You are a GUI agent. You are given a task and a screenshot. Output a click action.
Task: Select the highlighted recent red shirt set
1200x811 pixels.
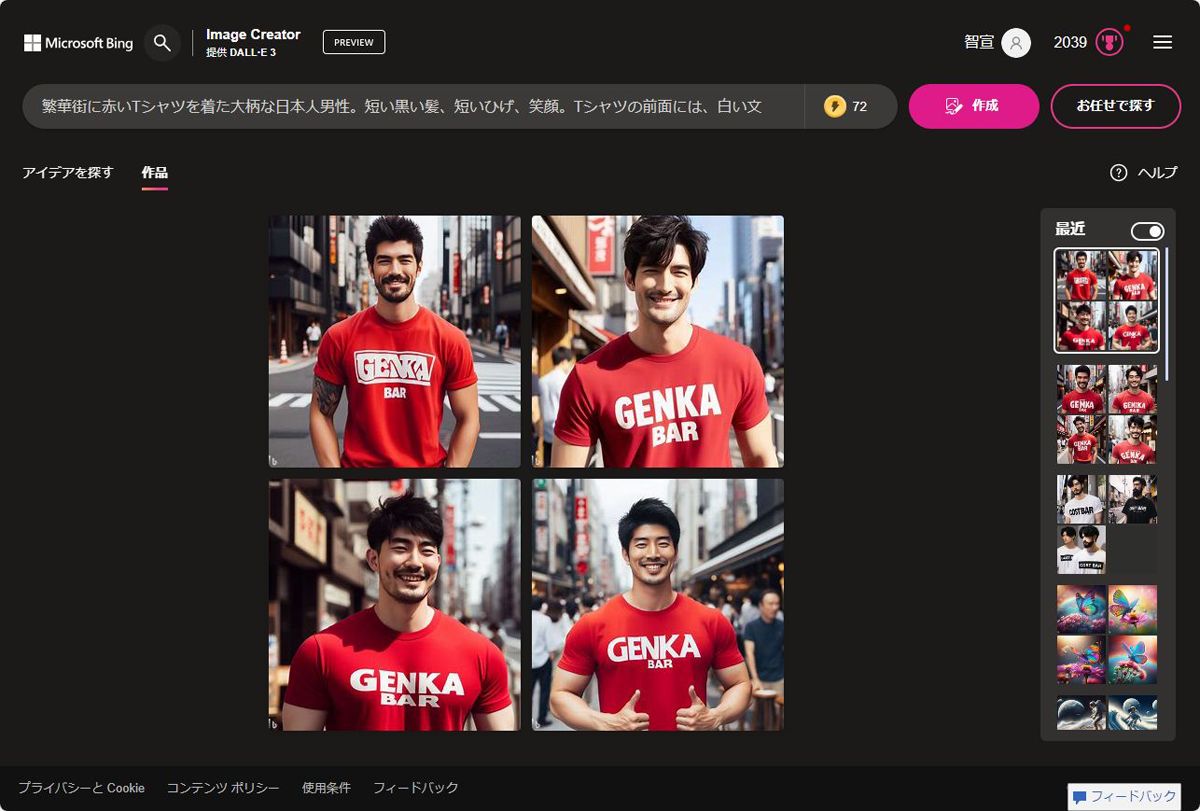(1107, 300)
